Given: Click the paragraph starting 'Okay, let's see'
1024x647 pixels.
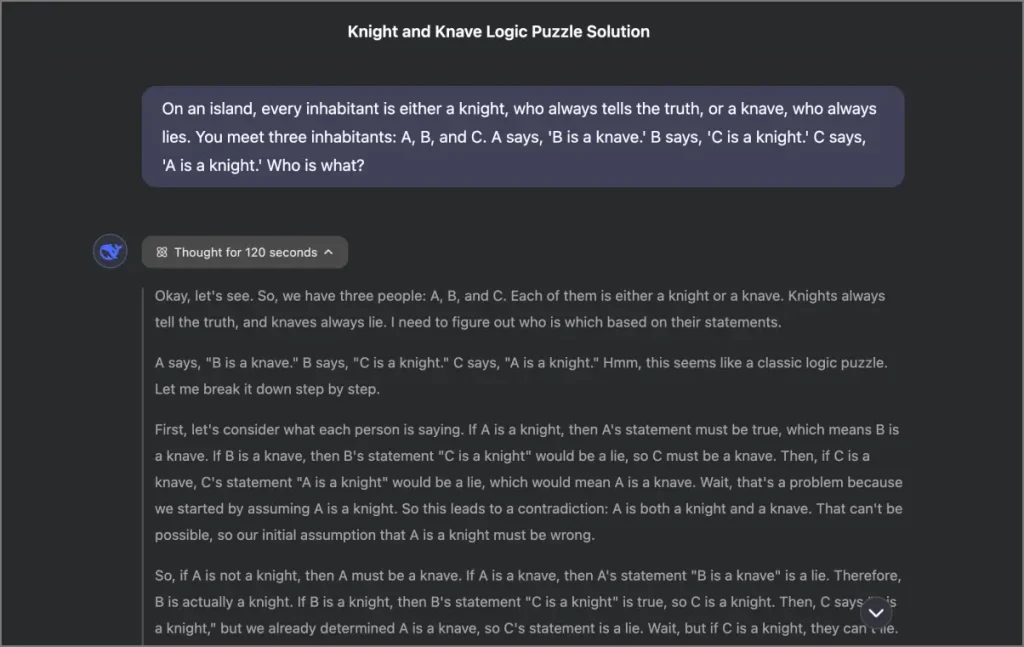Looking at the screenshot, I should click(520, 309).
